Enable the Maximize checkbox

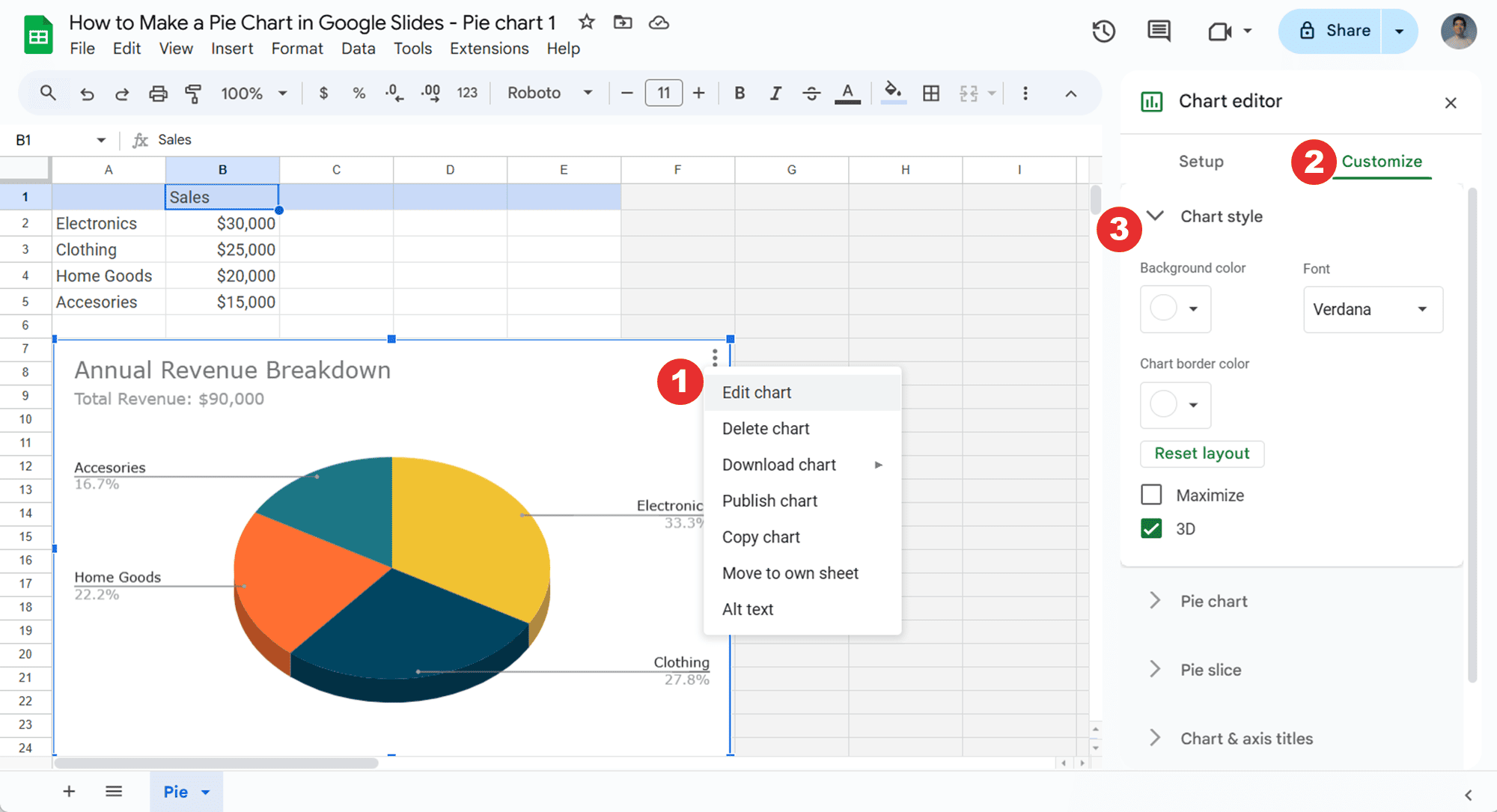pyautogui.click(x=1152, y=495)
